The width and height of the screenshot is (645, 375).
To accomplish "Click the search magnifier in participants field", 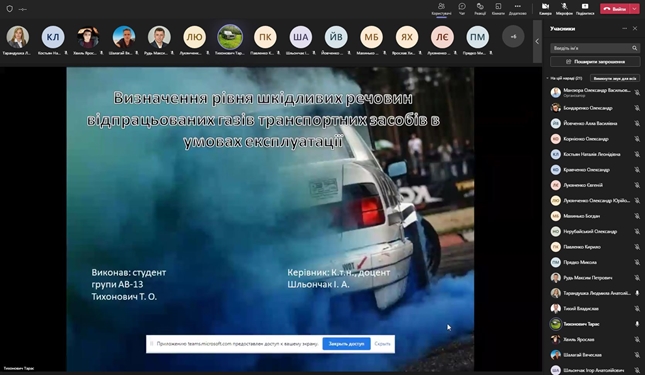I will tap(634, 48).
